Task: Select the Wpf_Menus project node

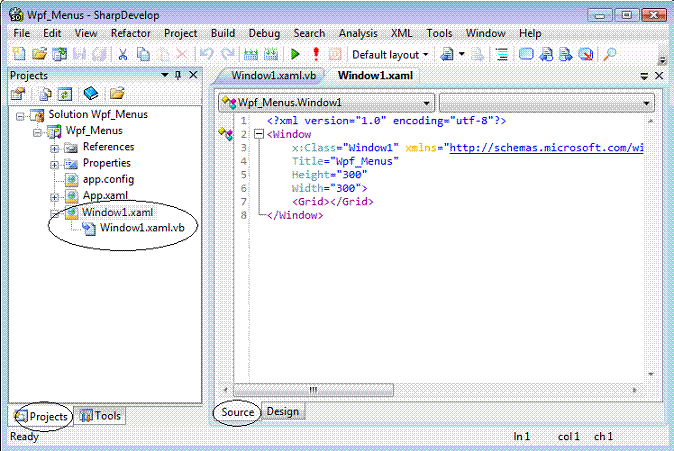Action: 94,130
